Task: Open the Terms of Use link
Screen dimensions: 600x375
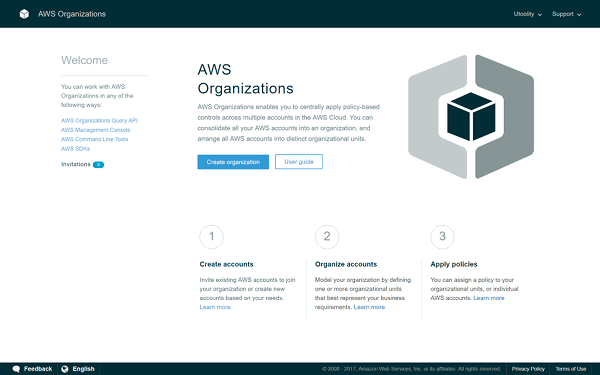Action: pos(571,369)
